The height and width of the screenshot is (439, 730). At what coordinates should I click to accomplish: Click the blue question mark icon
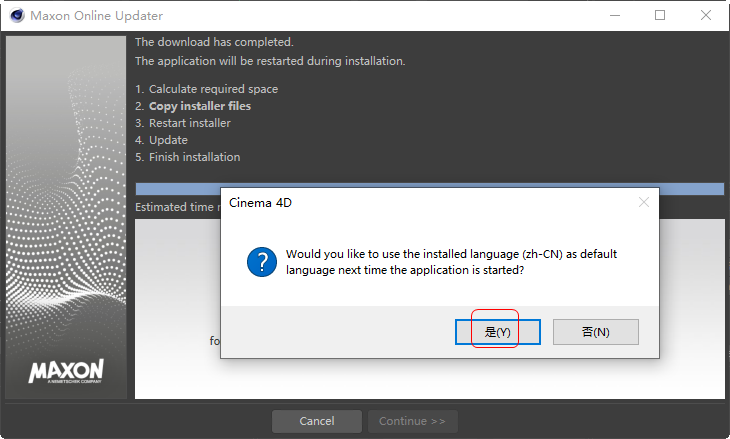261,262
